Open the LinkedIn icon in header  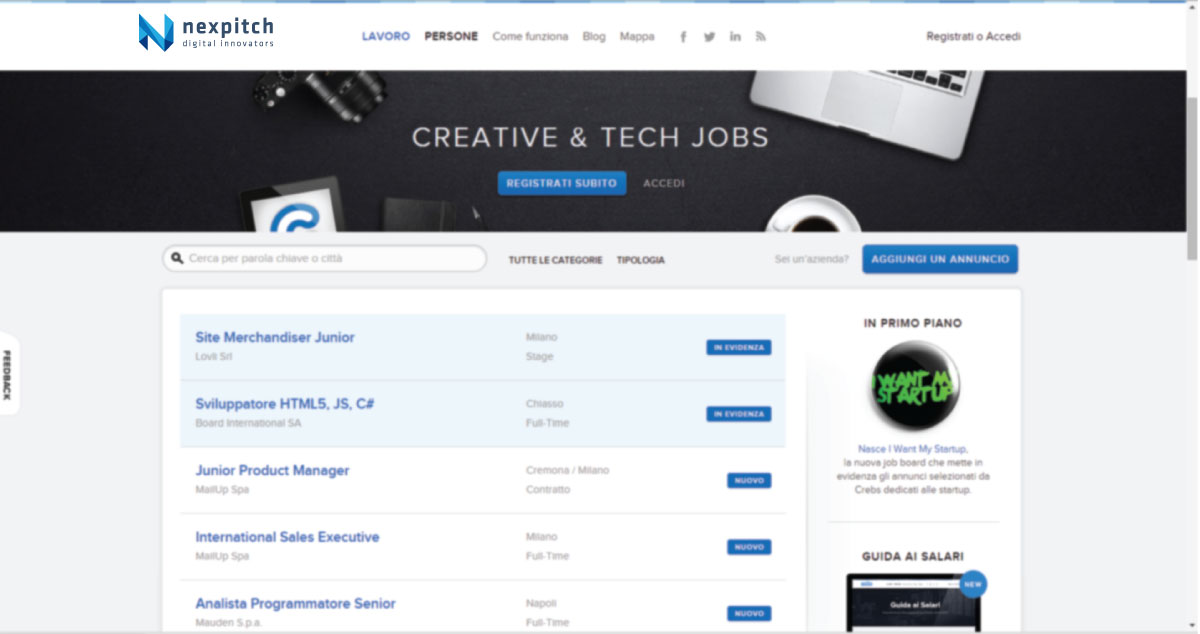point(735,37)
